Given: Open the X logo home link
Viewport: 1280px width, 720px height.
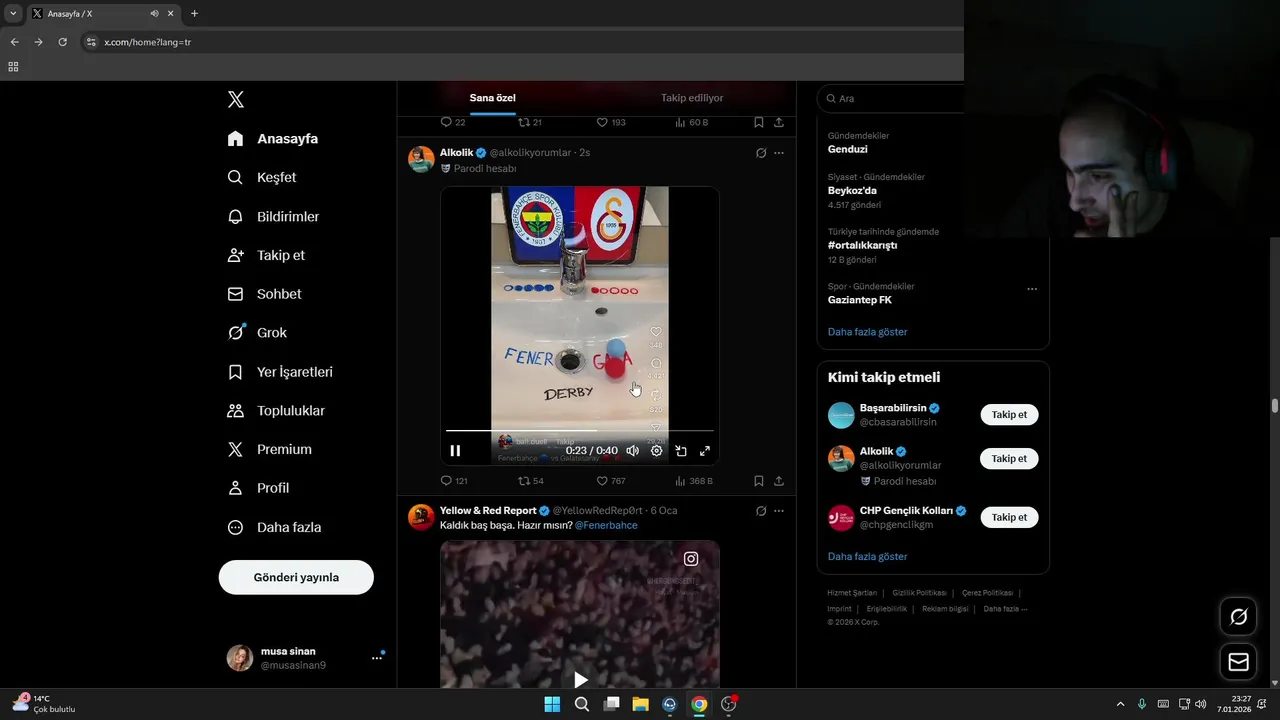Looking at the screenshot, I should point(236,99).
